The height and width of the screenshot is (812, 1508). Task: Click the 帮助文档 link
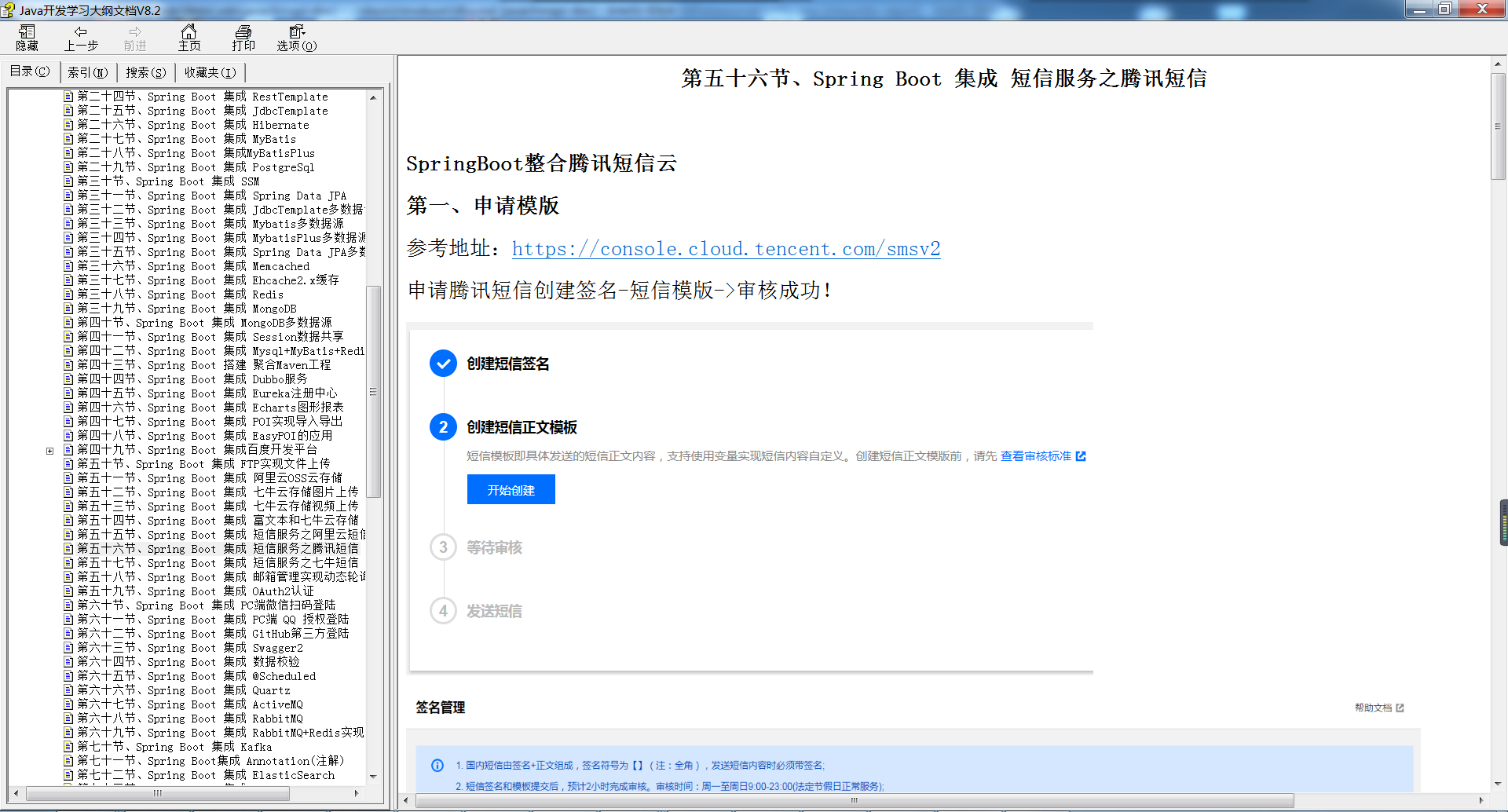coord(1378,708)
